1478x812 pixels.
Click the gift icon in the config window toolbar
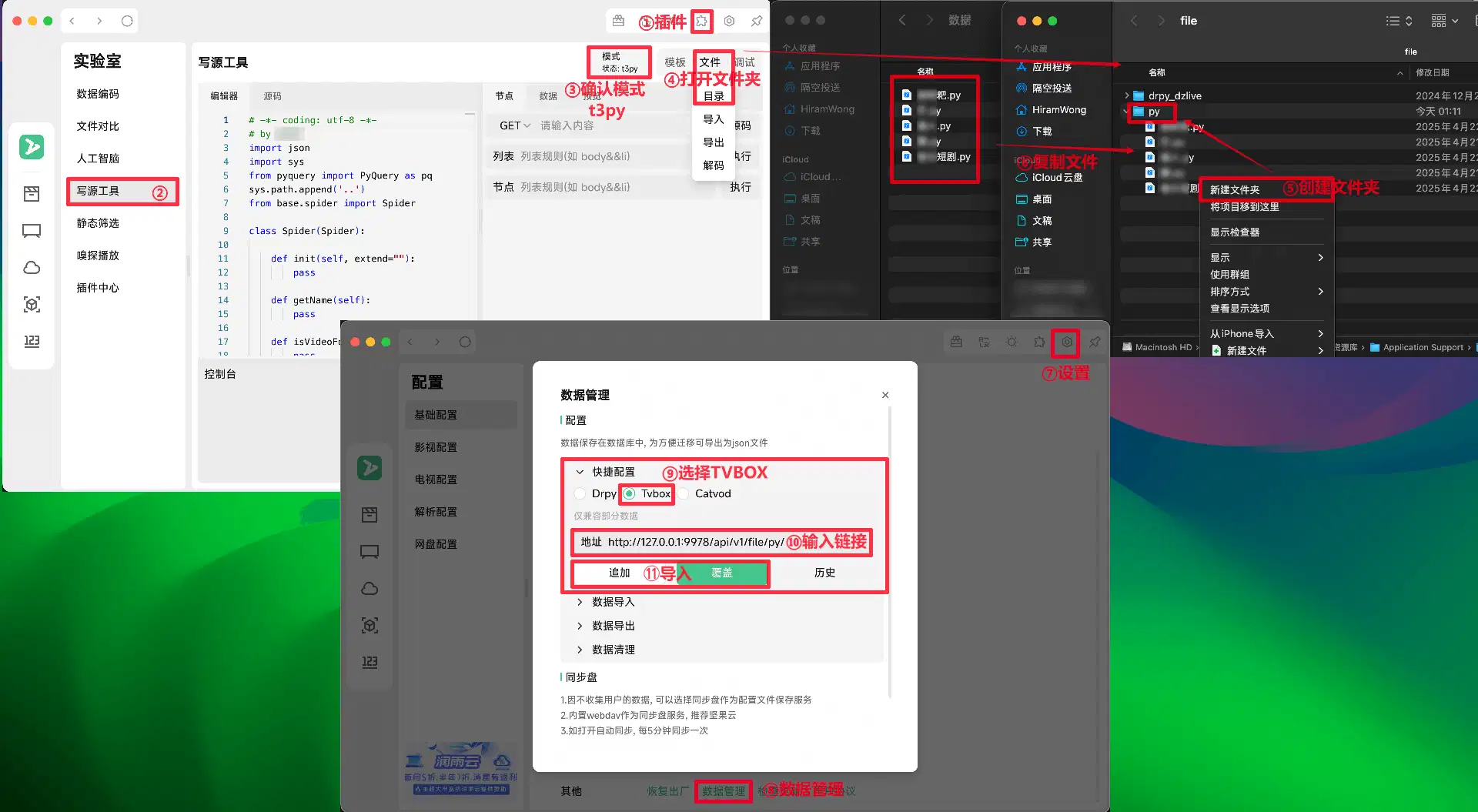point(956,342)
